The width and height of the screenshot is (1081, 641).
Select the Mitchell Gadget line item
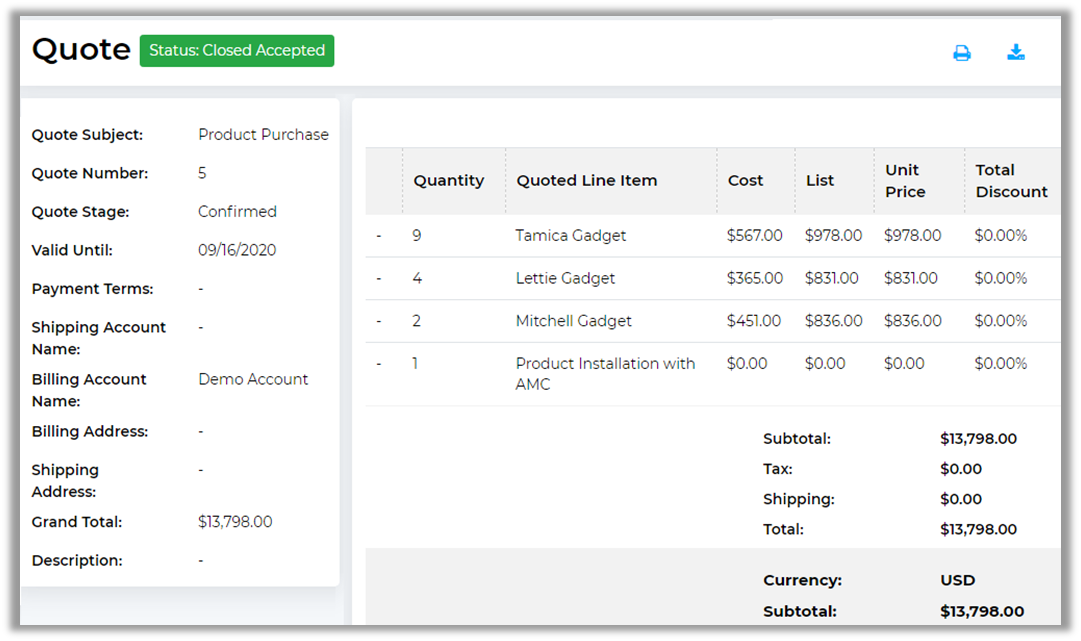coord(573,321)
